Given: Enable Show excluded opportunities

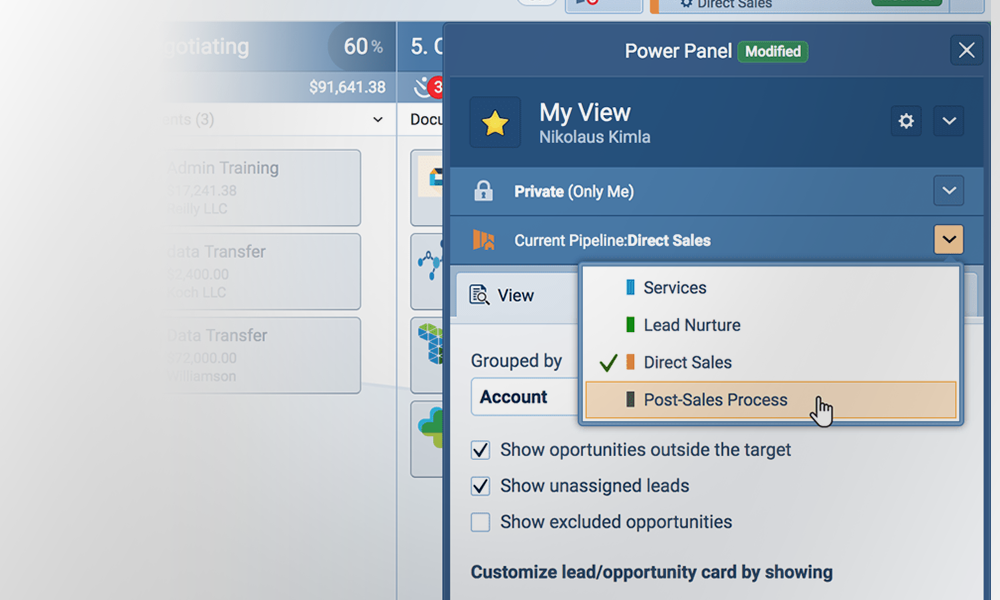Looking at the screenshot, I should (481, 522).
